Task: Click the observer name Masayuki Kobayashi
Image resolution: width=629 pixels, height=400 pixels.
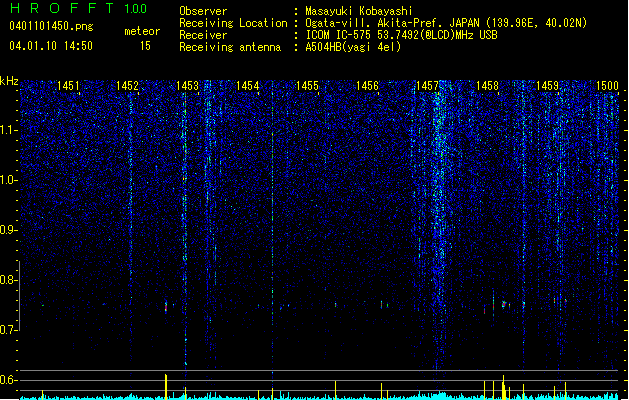Action: point(359,11)
